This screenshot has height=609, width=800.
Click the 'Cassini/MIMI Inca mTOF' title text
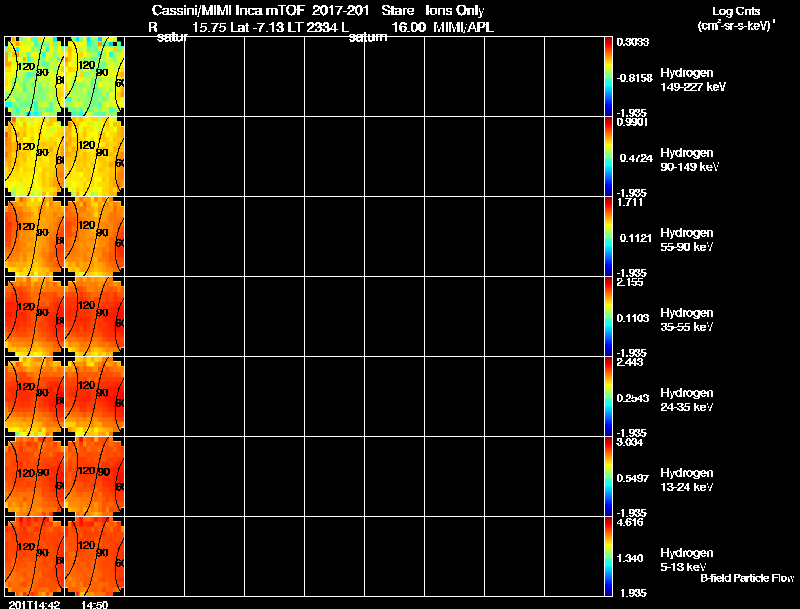[228, 10]
